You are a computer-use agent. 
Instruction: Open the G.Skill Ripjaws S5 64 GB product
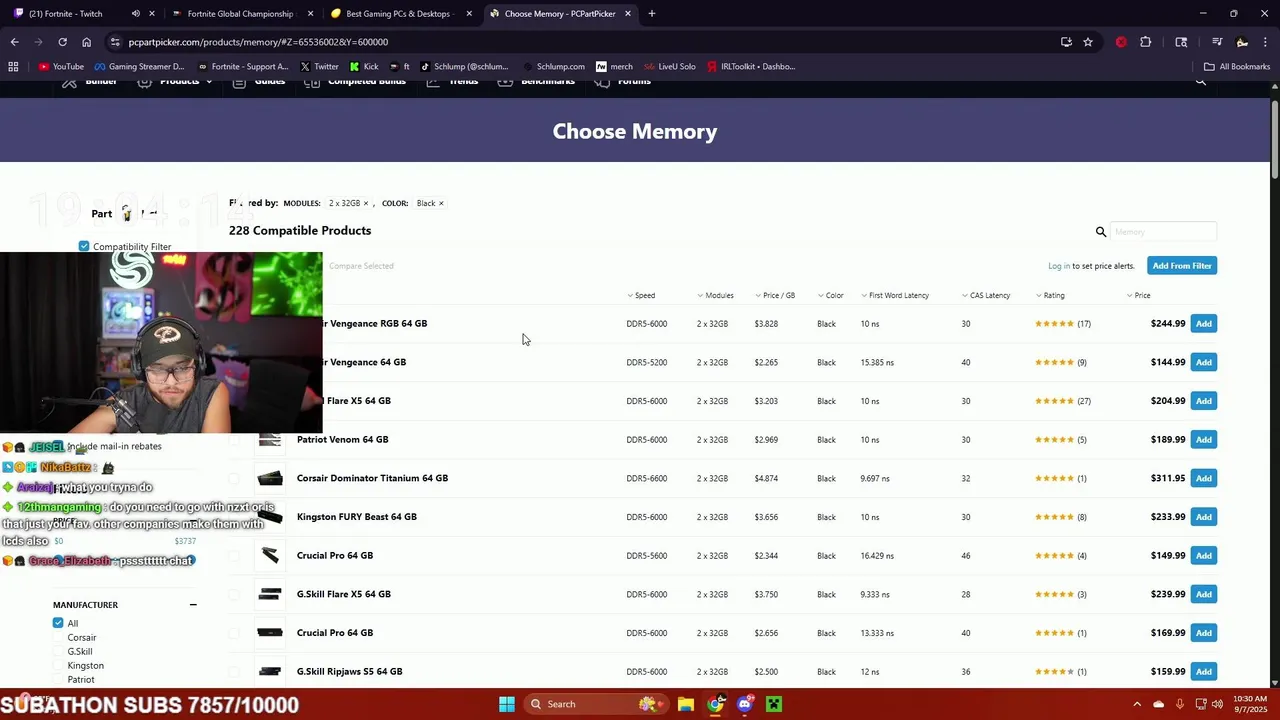349,672
